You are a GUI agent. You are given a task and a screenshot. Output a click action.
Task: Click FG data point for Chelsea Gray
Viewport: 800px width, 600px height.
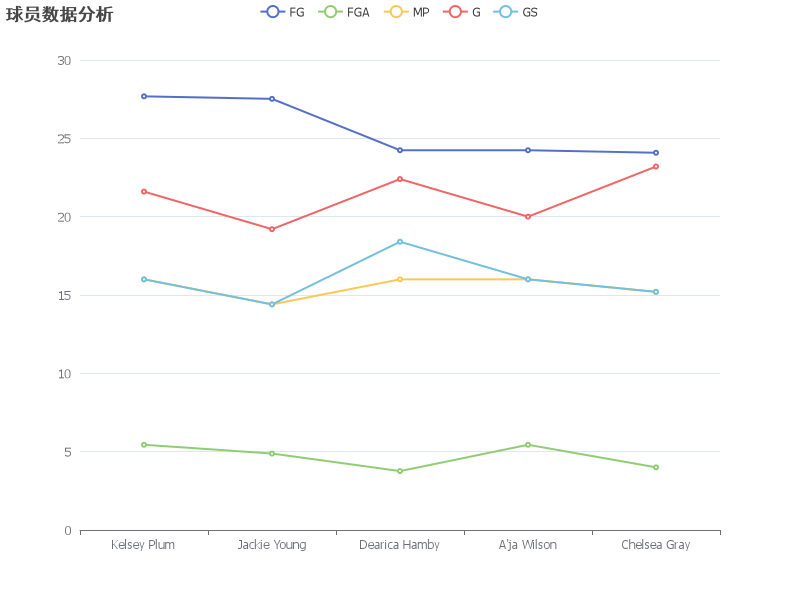point(656,153)
